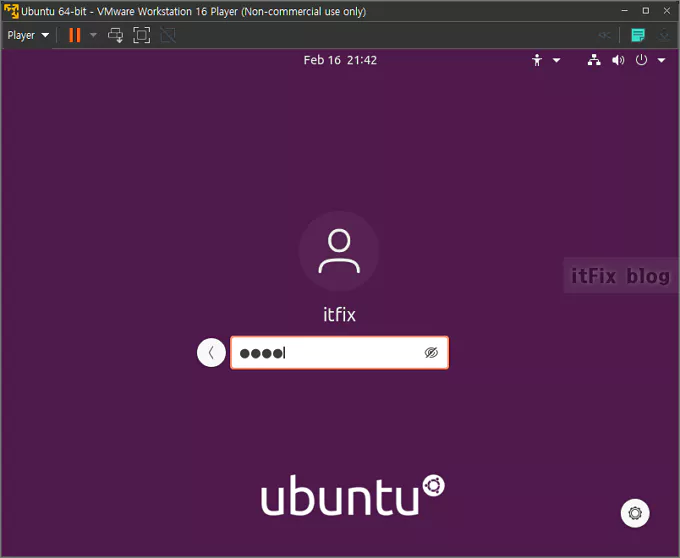Pause the virtual machine with orange bars
Viewport: 680px width, 558px height.
(75, 35)
